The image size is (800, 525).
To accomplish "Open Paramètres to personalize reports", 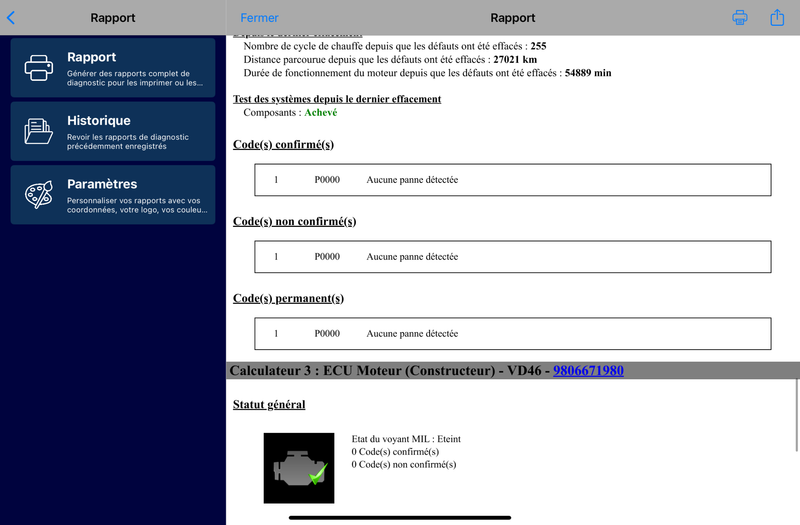I will [x=113, y=195].
